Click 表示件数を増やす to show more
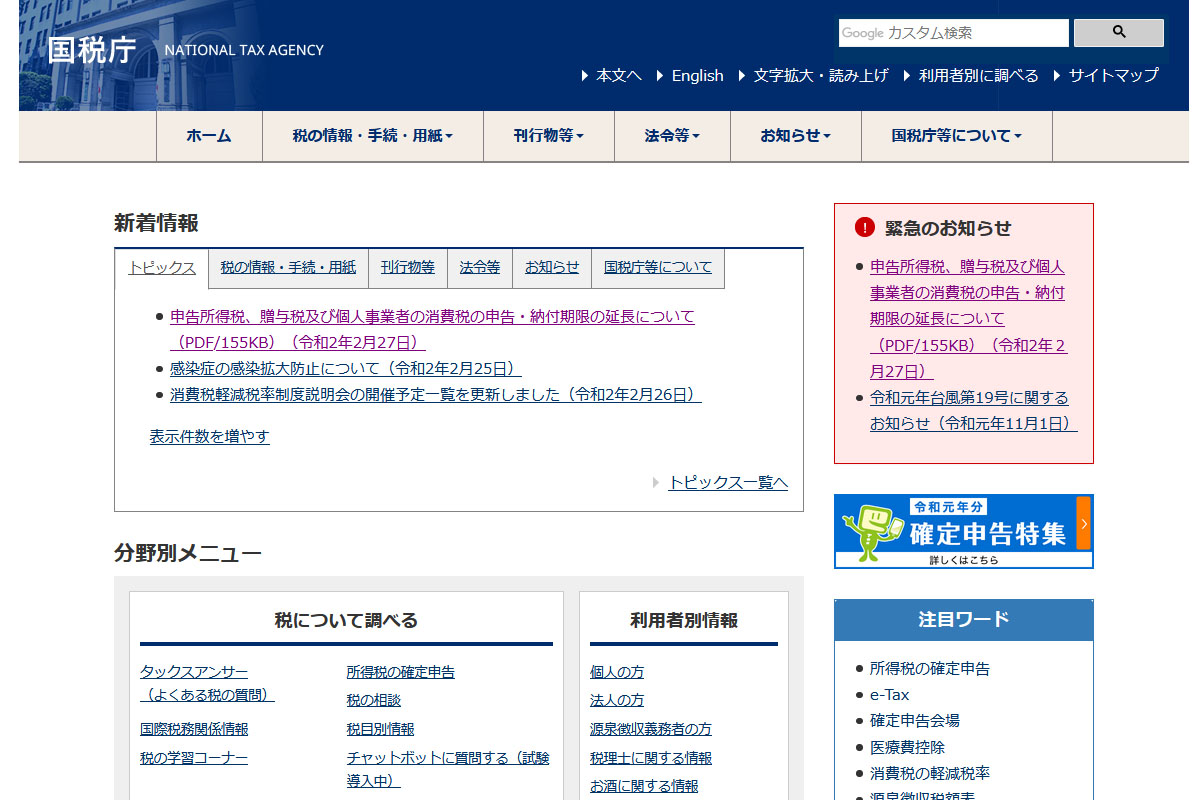Viewport: 1200px width, 800px height. click(x=210, y=437)
